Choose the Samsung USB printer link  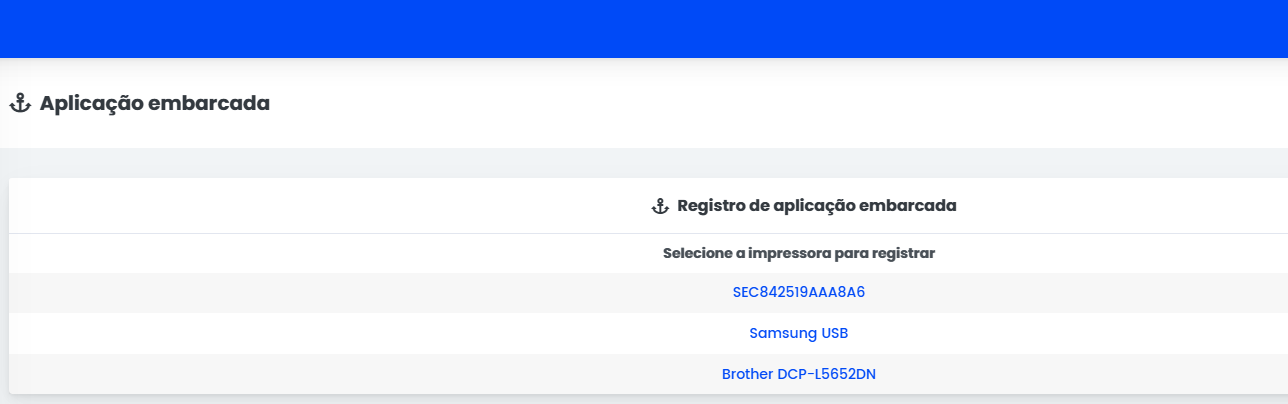click(798, 333)
